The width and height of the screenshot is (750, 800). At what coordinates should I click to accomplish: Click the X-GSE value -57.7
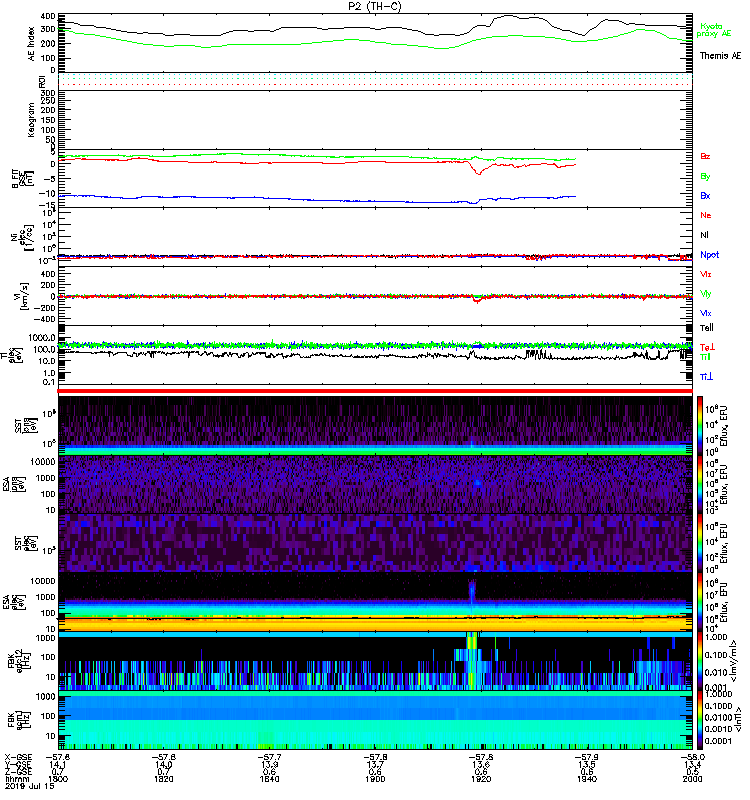tap(269, 757)
